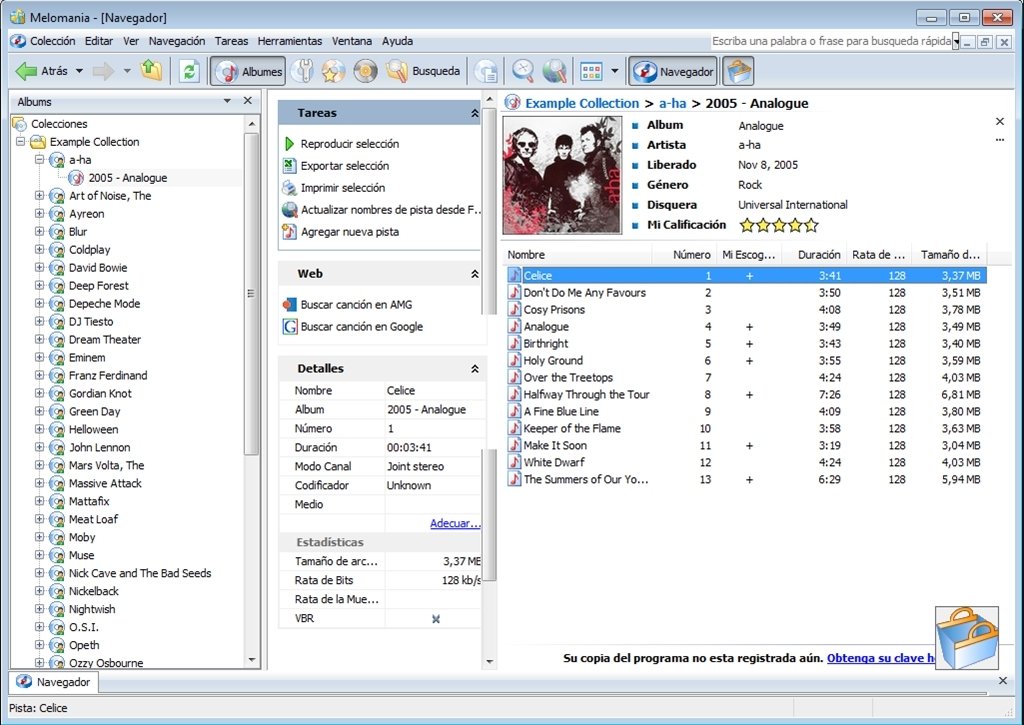Click the large shopping bag purchase icon
1024x725 pixels.
click(967, 638)
